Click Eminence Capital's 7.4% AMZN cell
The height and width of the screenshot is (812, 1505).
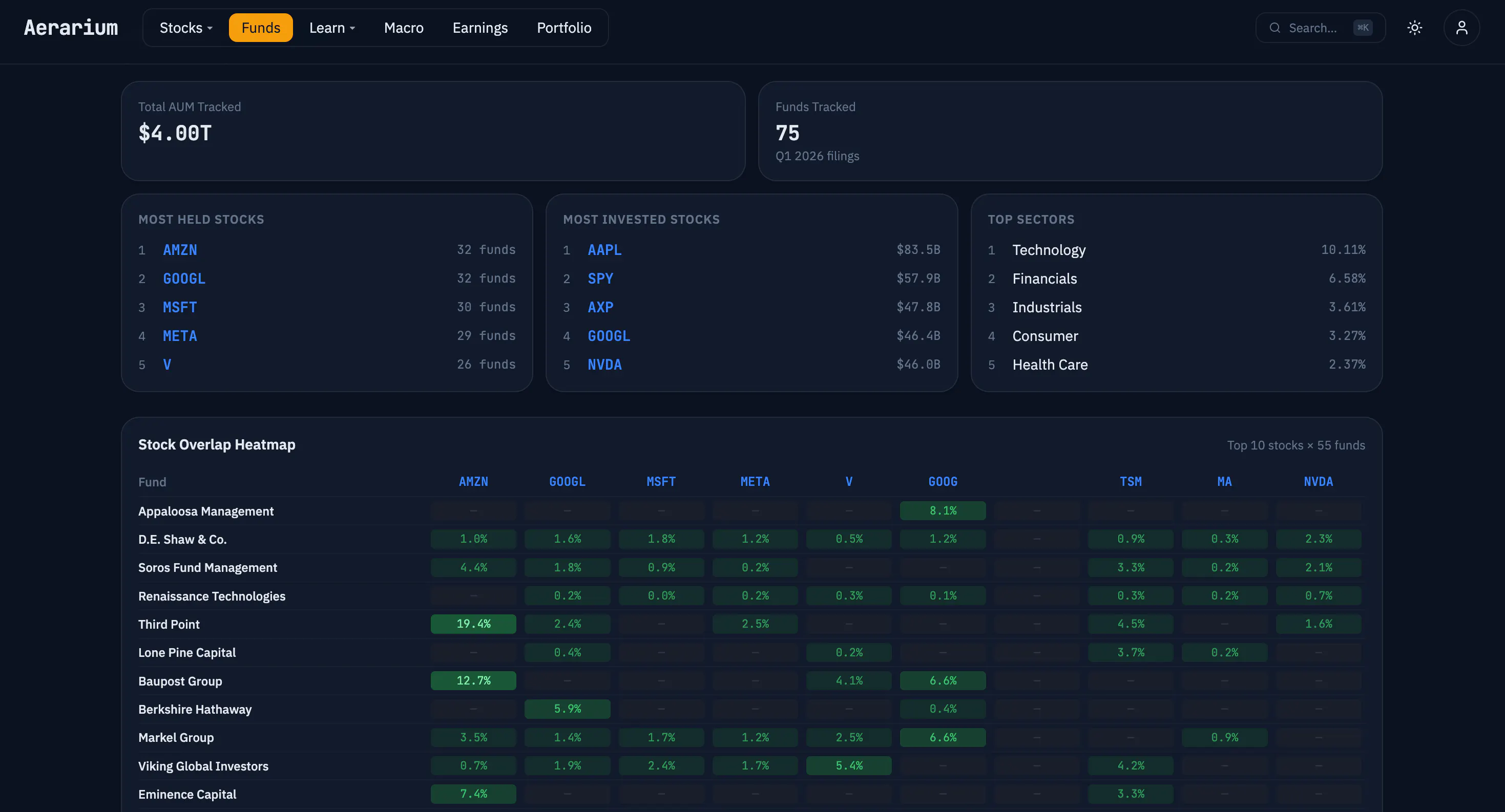(473, 794)
